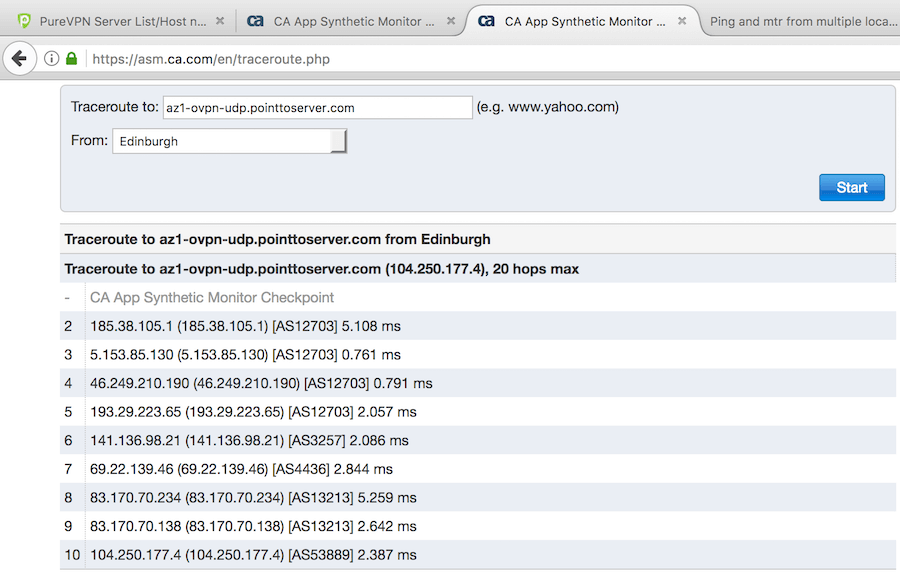This screenshot has width=900, height=573.
Task: Click the green secure padlock icon
Action: [x=72, y=59]
